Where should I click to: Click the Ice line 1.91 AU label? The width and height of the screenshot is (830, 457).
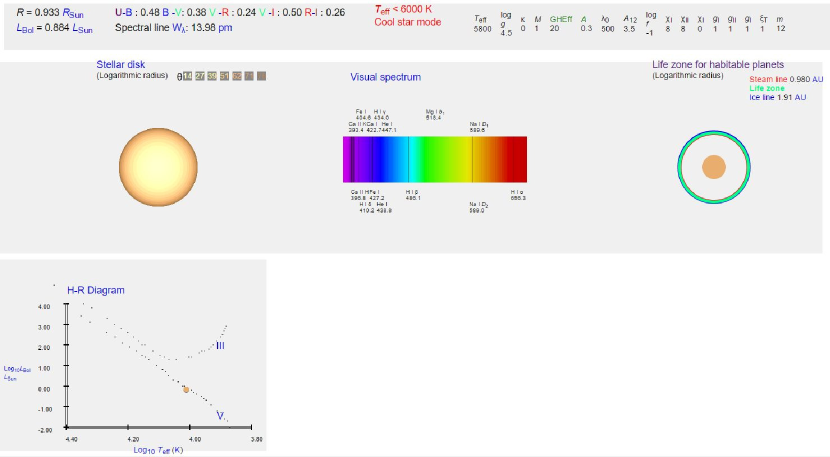777,97
